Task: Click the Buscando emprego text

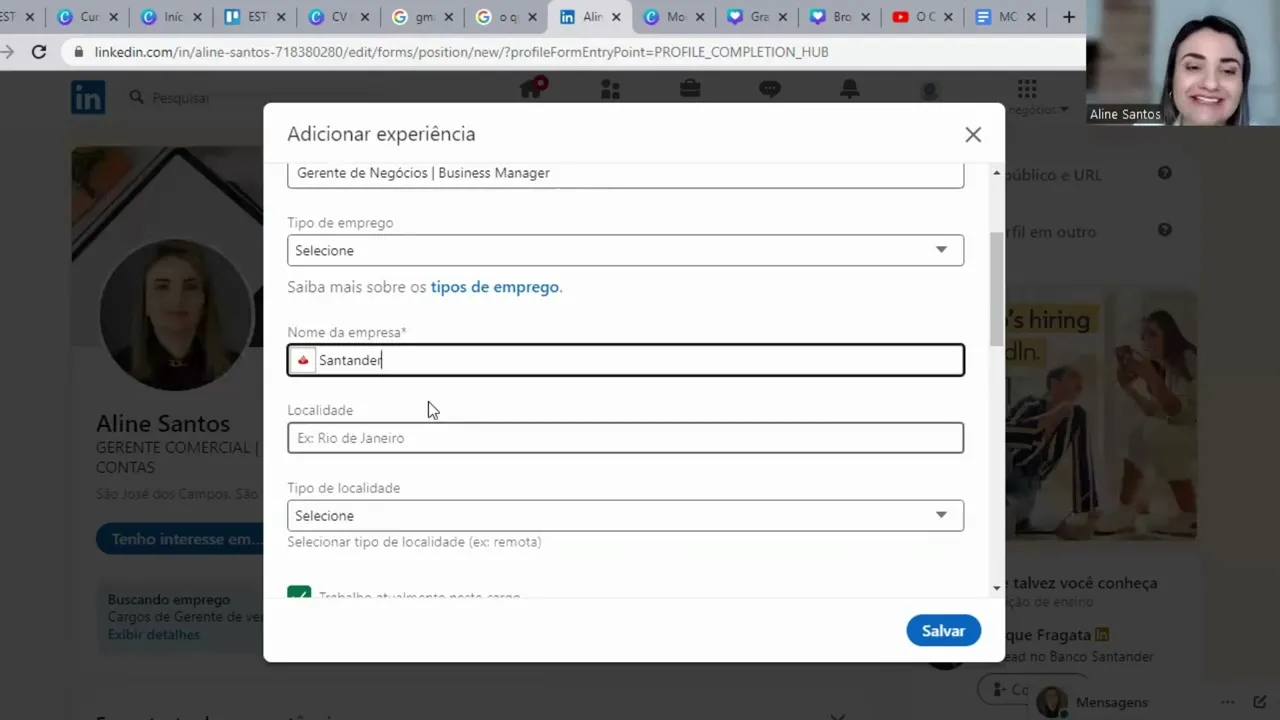Action: pos(169,599)
